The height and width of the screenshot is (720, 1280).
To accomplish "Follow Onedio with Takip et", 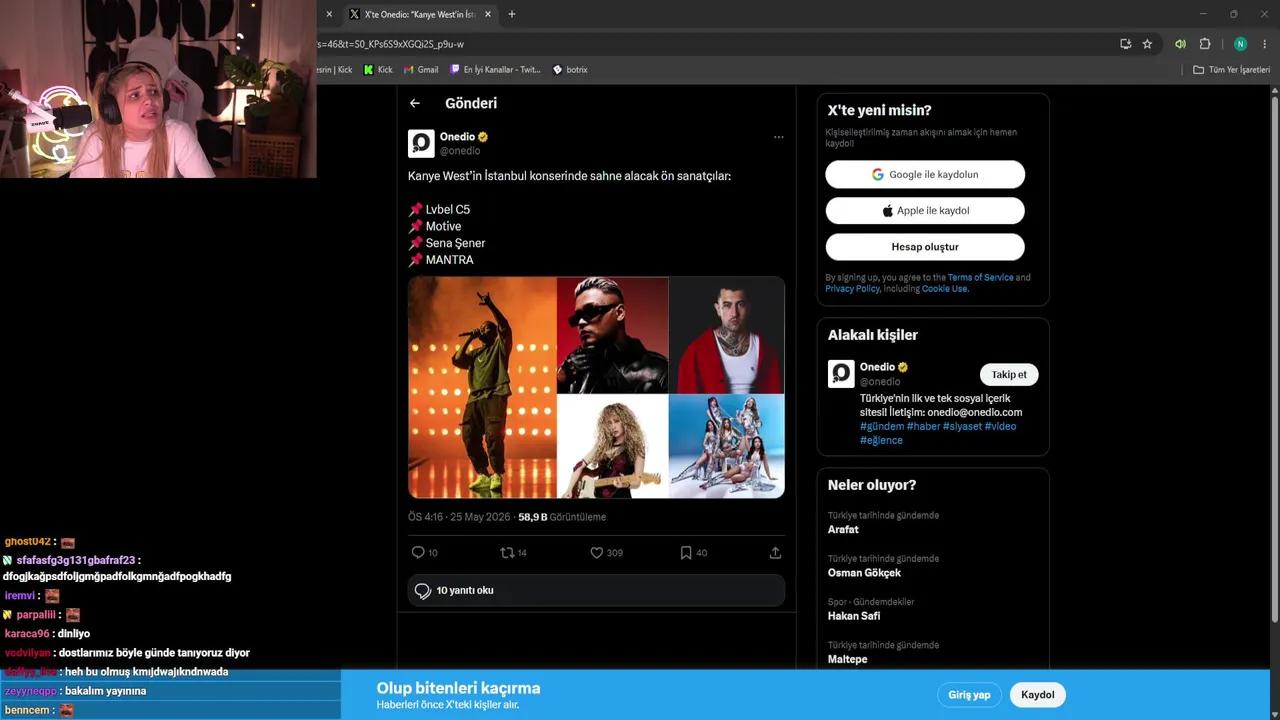I will pyautogui.click(x=1009, y=375).
